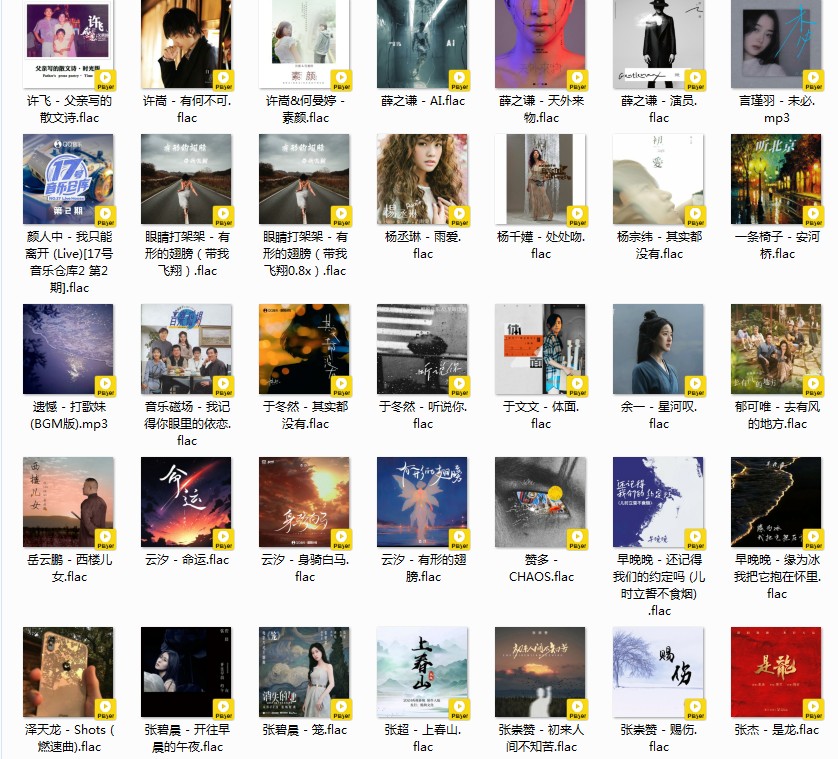Click the Player icon on 云汐 - 命运.flac
Screen dimensions: 838x759
point(222,540)
